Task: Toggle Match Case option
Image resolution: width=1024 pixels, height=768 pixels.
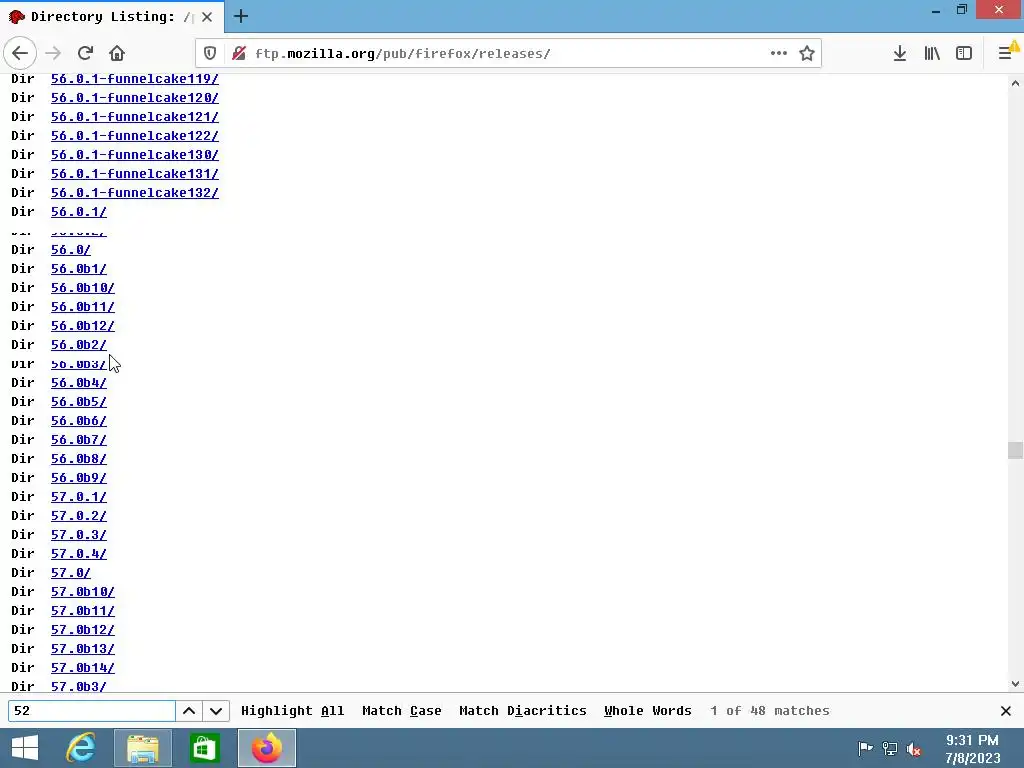Action: coord(402,711)
